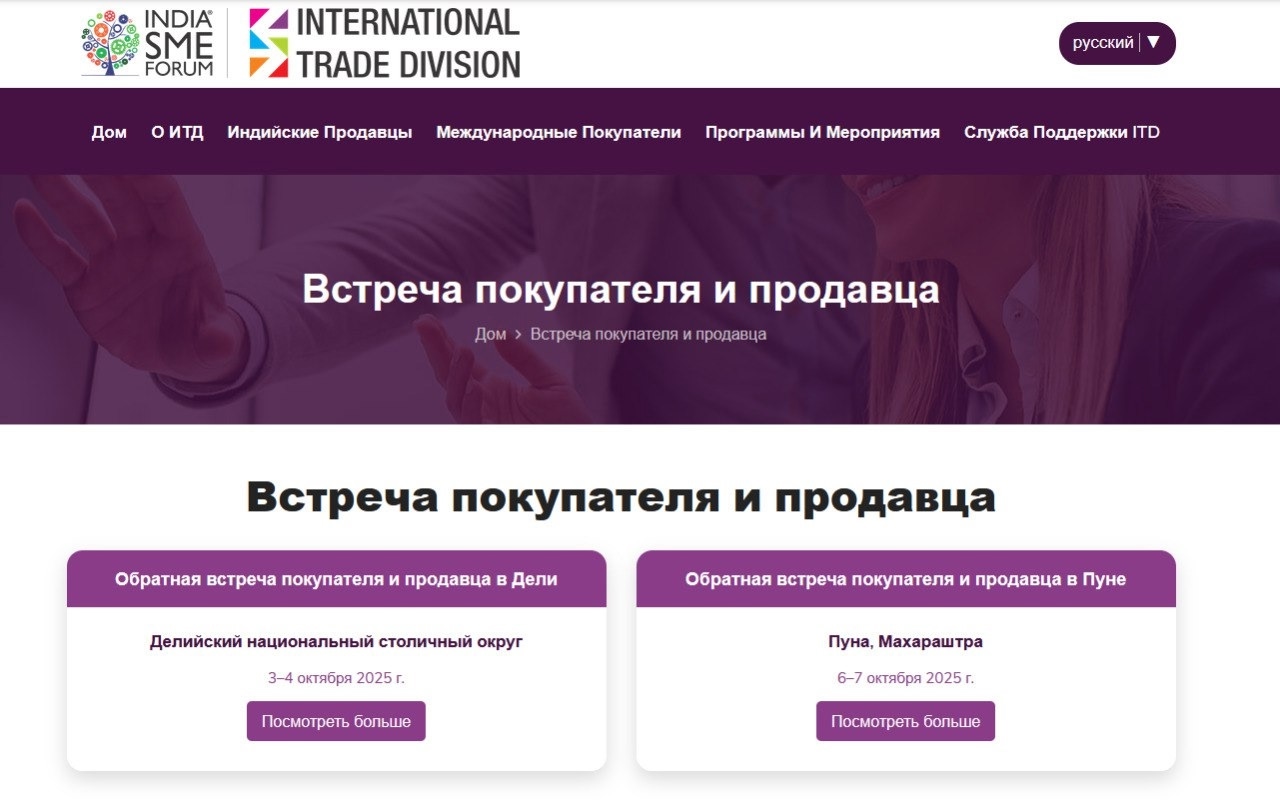Image resolution: width=1280 pixels, height=807 pixels.
Task: Click the Pune meeting card header
Action: [x=905, y=579]
